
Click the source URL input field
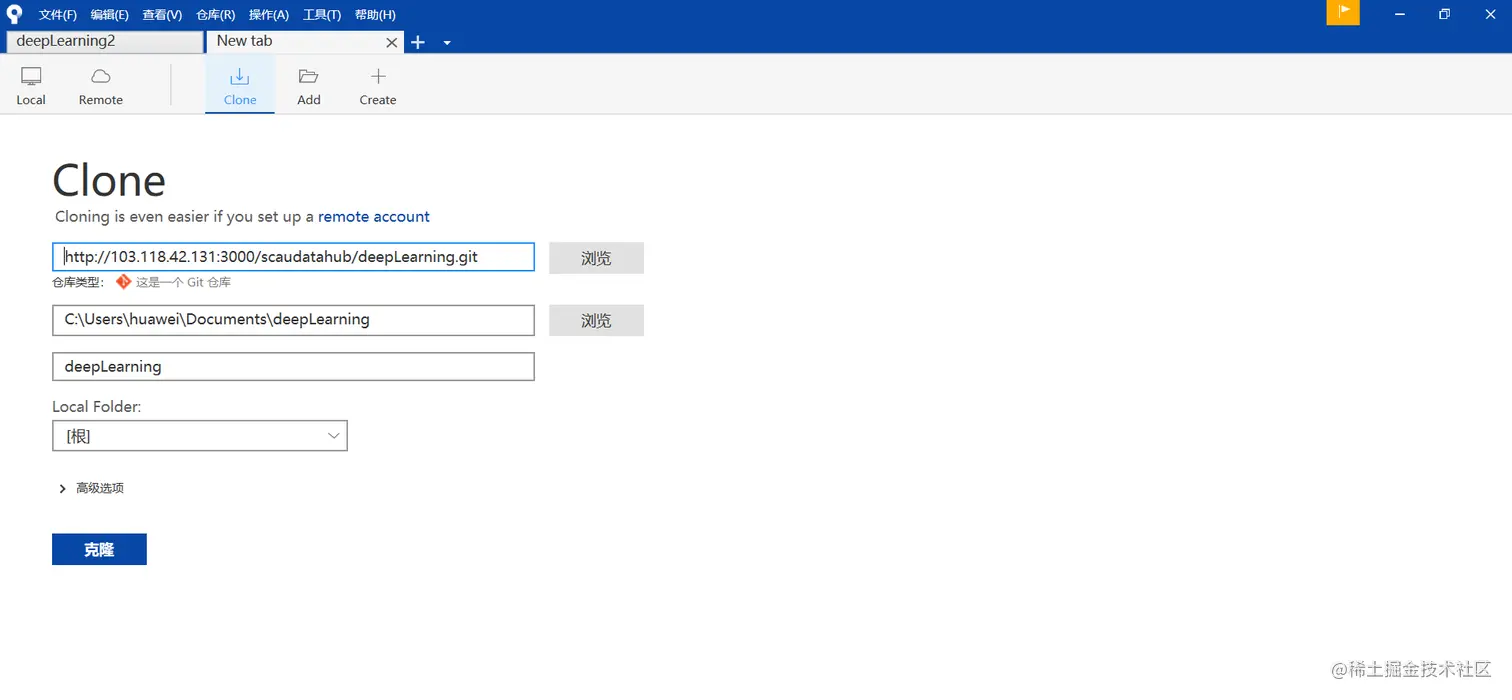click(293, 257)
